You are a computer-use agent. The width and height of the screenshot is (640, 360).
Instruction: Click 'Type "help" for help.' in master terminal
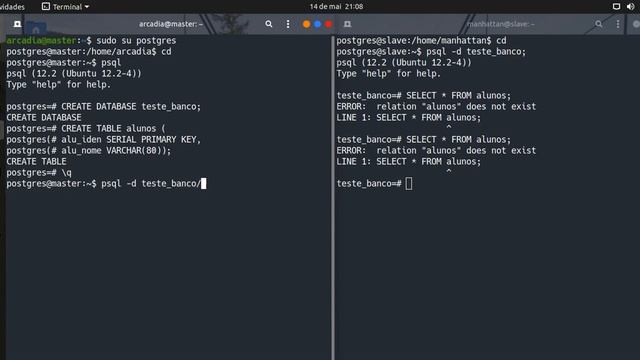click(58, 84)
